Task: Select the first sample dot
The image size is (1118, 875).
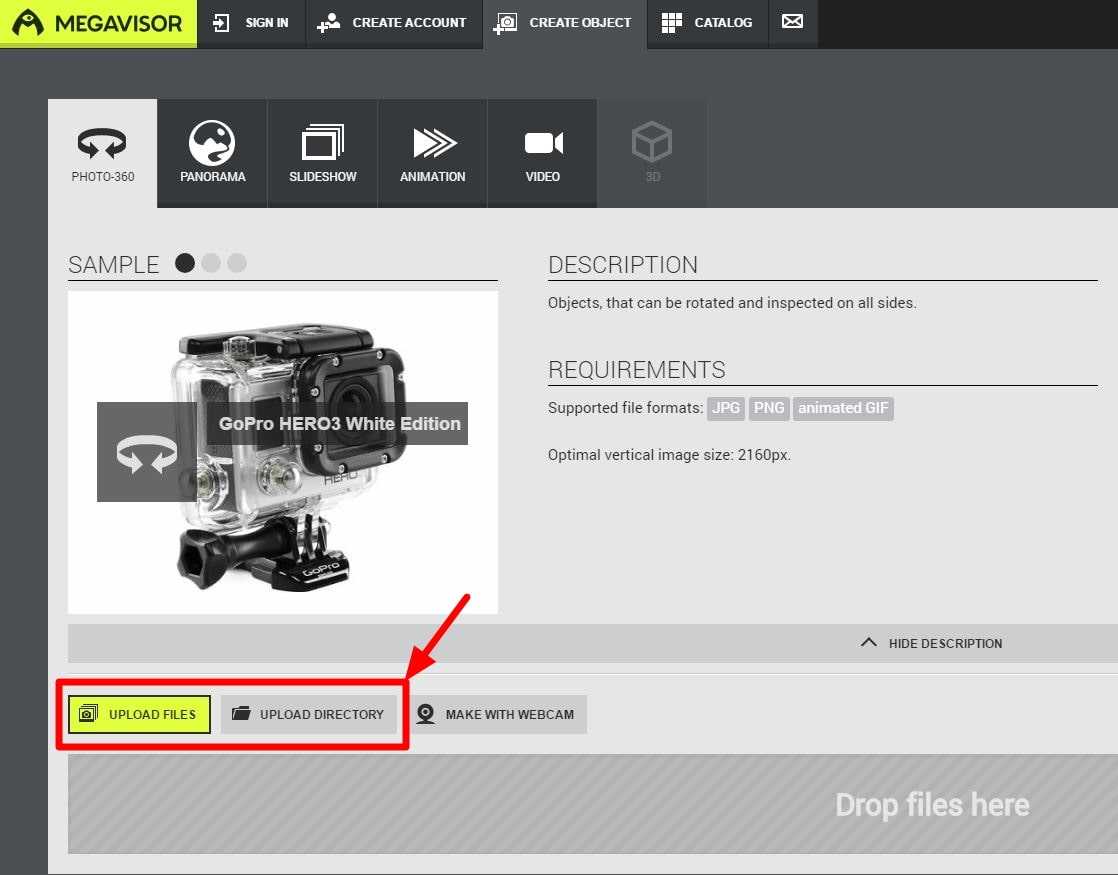Action: [185, 263]
